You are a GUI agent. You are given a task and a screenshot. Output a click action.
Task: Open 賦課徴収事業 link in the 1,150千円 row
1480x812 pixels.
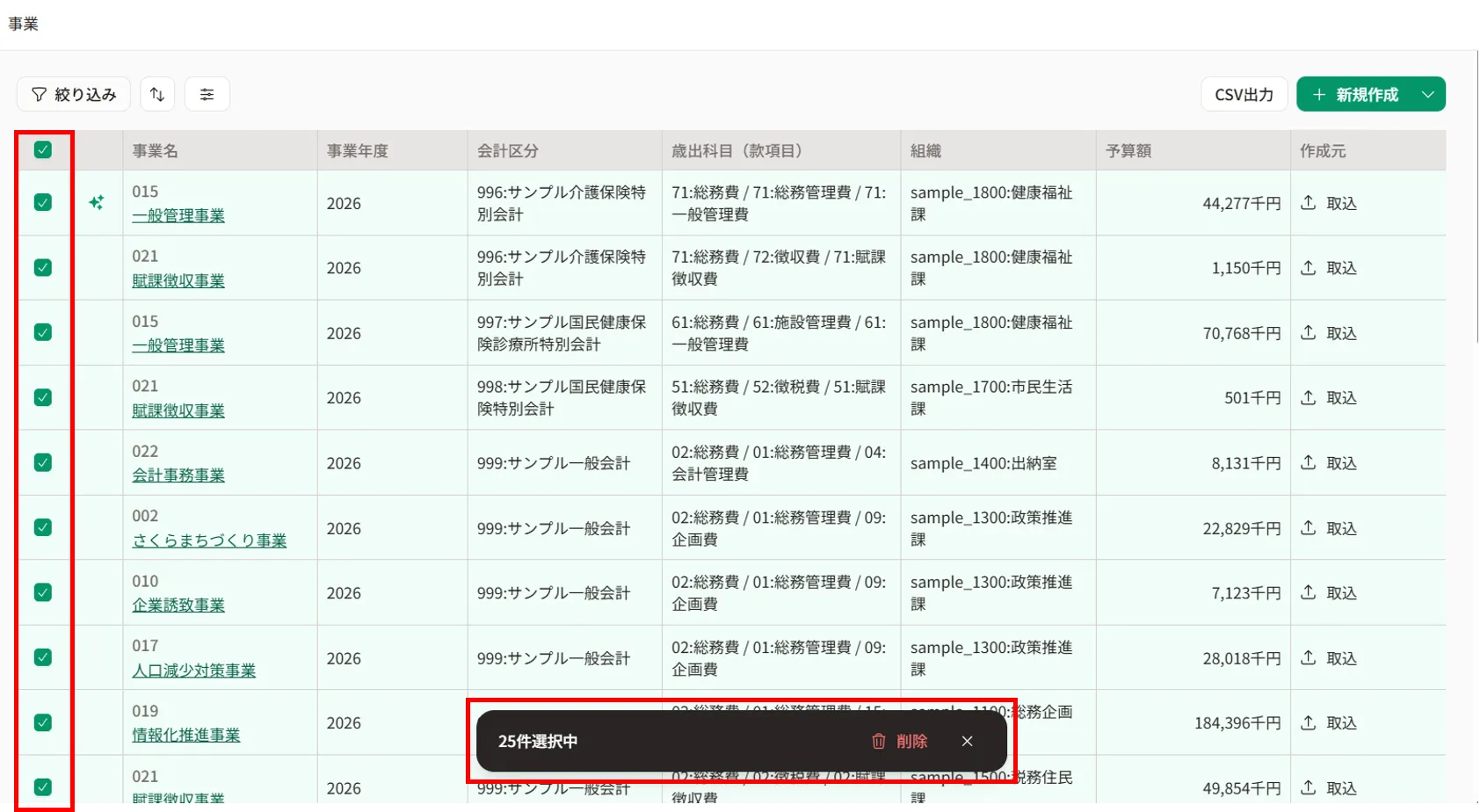pyautogui.click(x=178, y=280)
